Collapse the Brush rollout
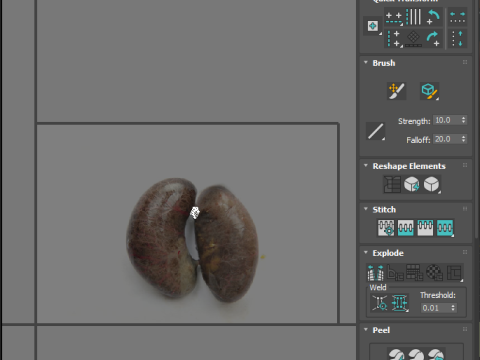 [x=366, y=62]
